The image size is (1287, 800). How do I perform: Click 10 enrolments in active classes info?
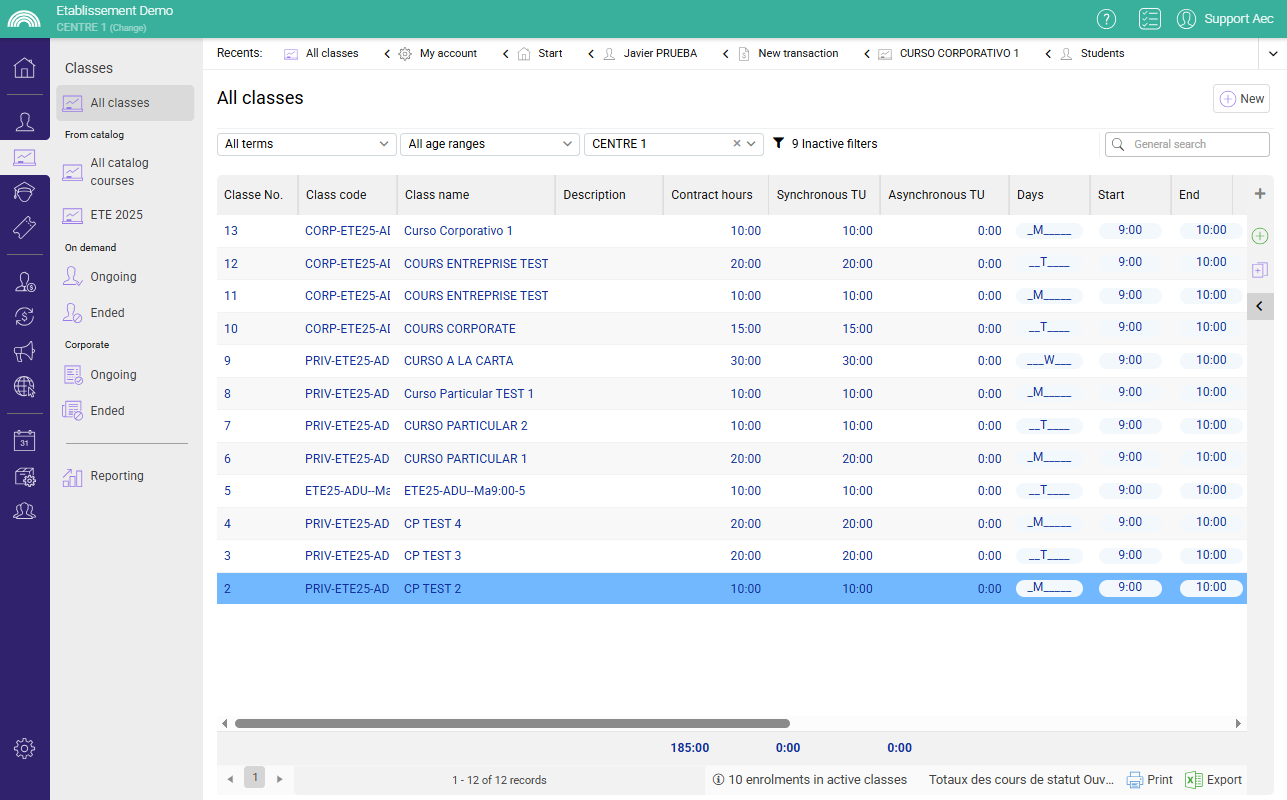(x=810, y=780)
